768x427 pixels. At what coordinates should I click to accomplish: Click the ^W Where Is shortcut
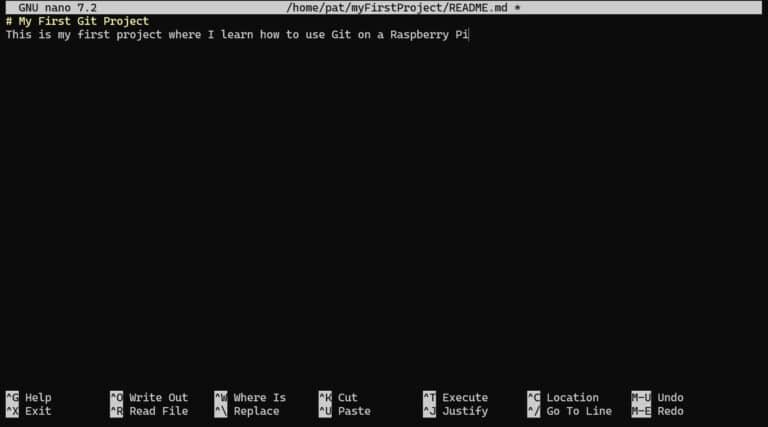[250, 398]
